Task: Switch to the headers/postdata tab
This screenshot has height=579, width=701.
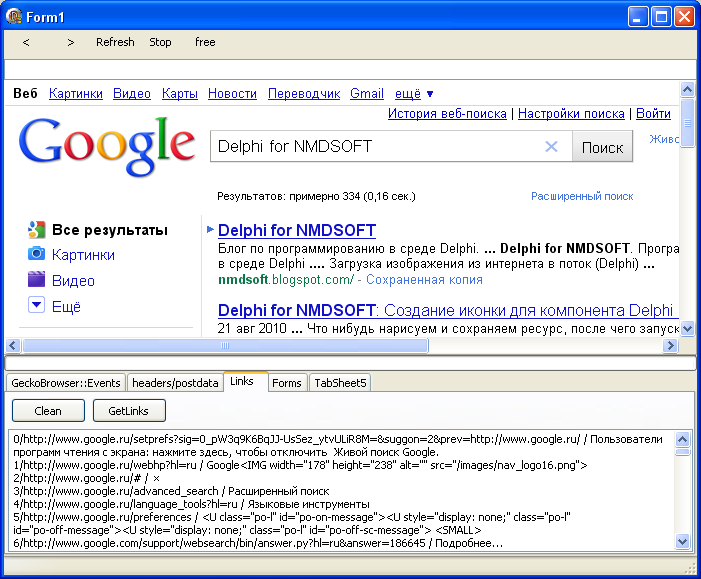Action: (x=175, y=383)
